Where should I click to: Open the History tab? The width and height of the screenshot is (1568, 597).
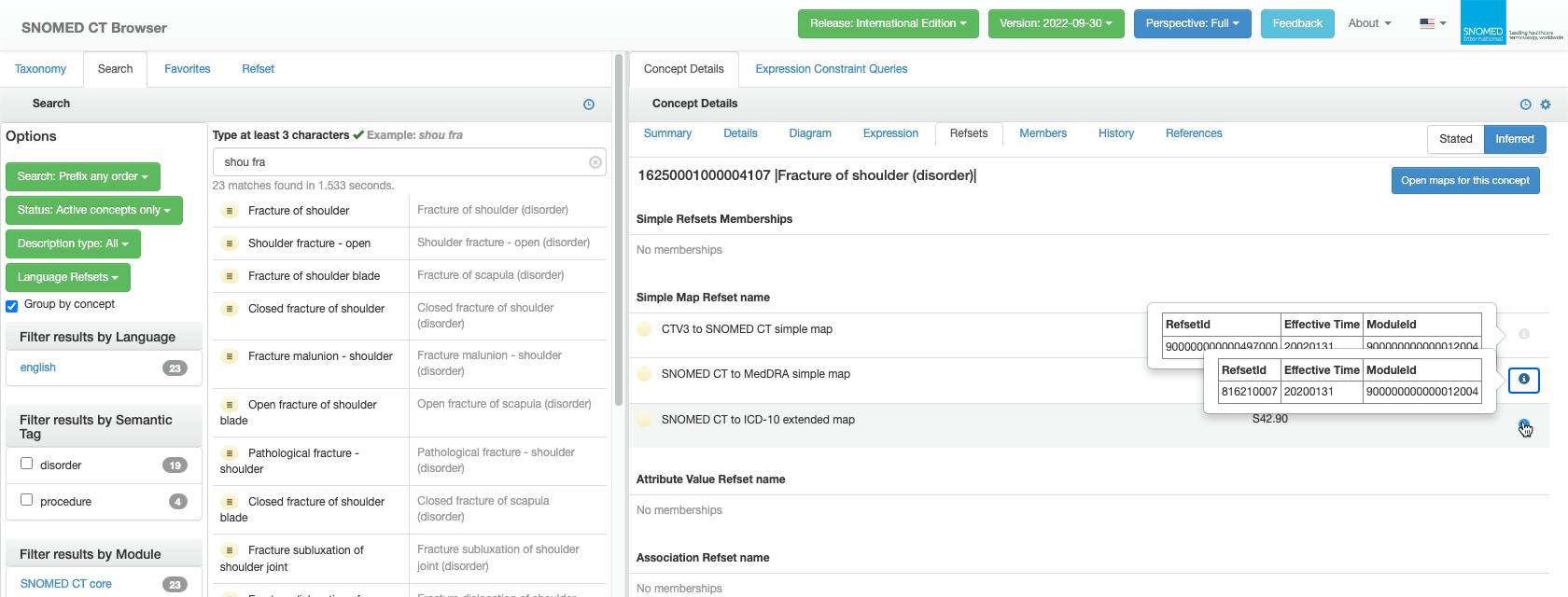tap(1116, 133)
